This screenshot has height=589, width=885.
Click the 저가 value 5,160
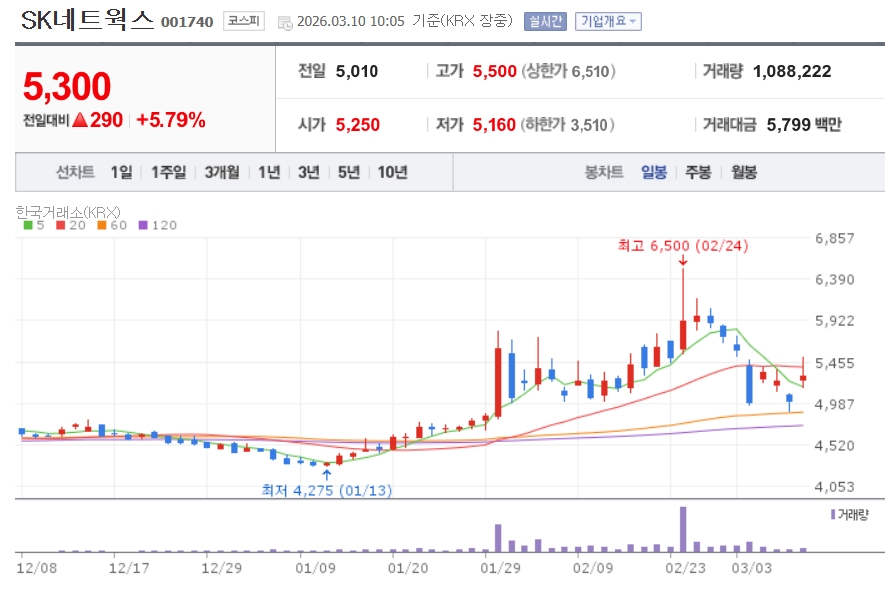[494, 124]
